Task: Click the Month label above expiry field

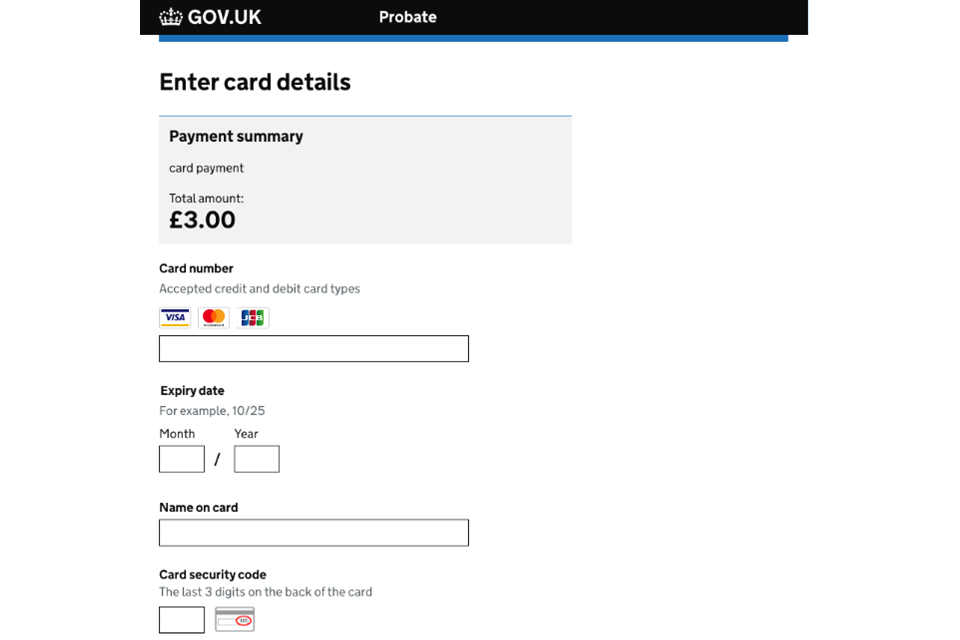Action: click(177, 434)
